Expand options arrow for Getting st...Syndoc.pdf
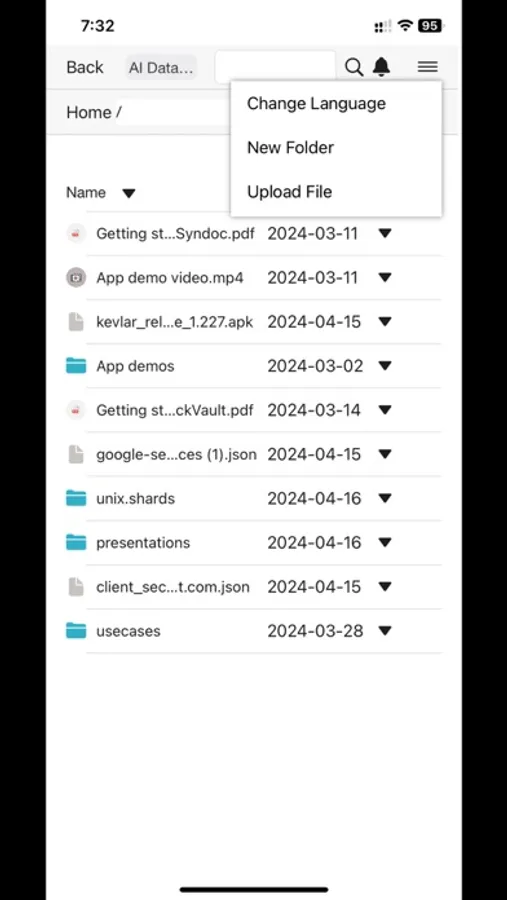507x900 pixels. click(x=385, y=234)
